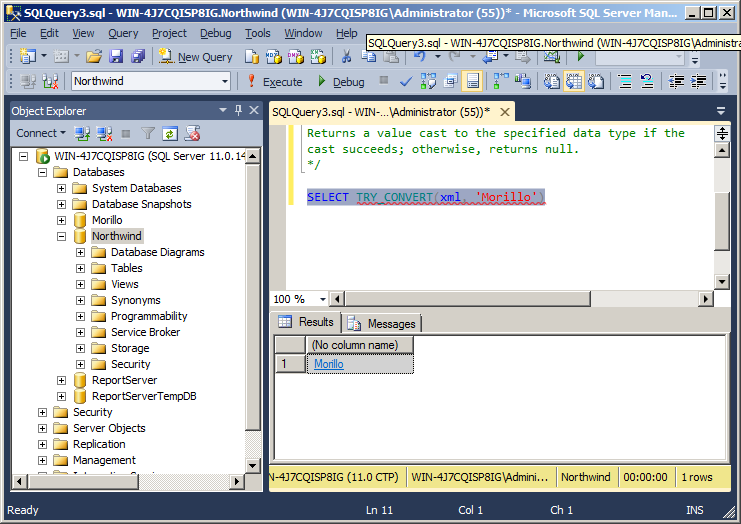This screenshot has width=741, height=524.
Task: Click the Object Explorer vertical scrollbar thumb
Action: click(253, 297)
